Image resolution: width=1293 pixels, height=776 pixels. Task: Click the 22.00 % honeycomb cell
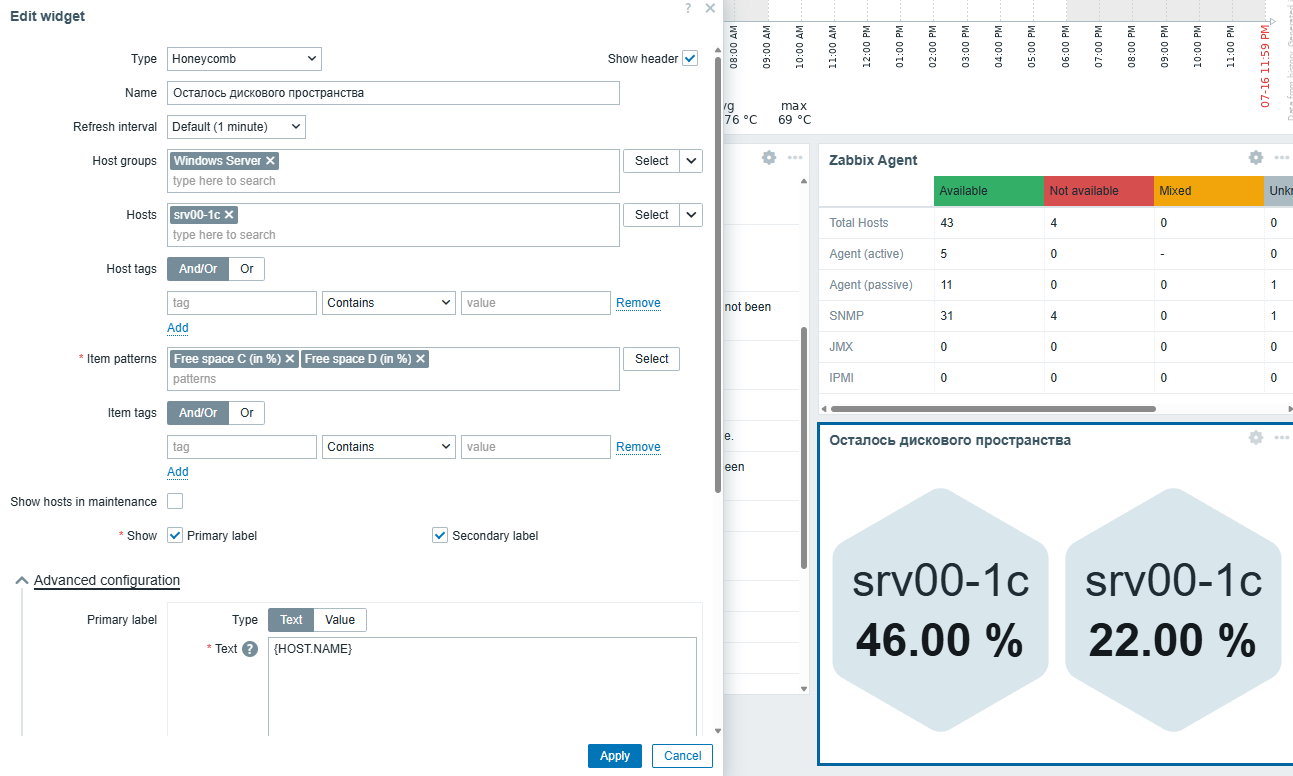[x=1173, y=612]
